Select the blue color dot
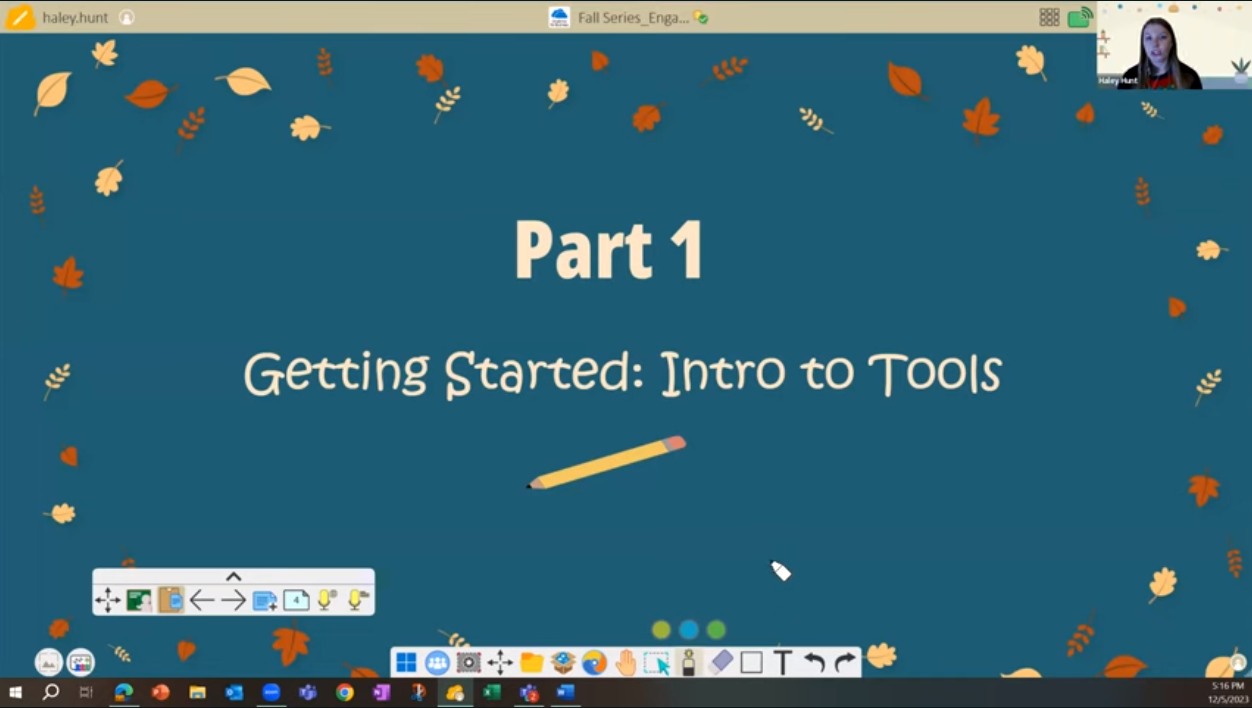1252x708 pixels. [x=689, y=630]
